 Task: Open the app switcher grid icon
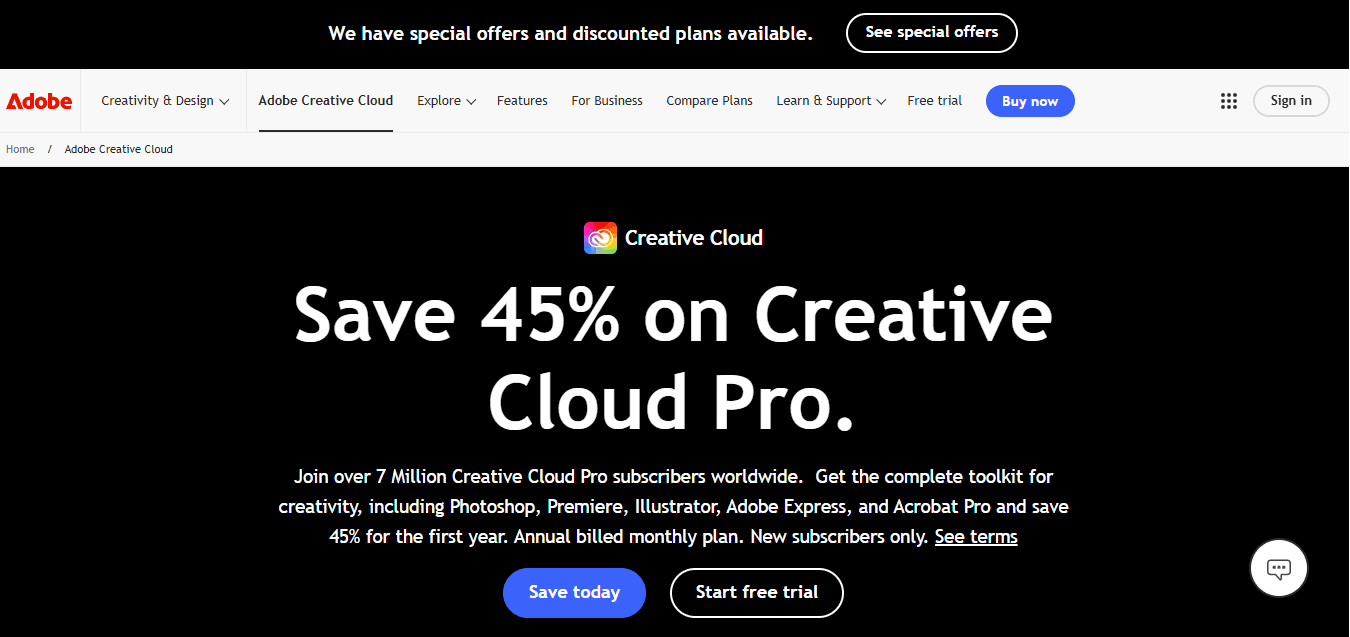tap(1229, 101)
